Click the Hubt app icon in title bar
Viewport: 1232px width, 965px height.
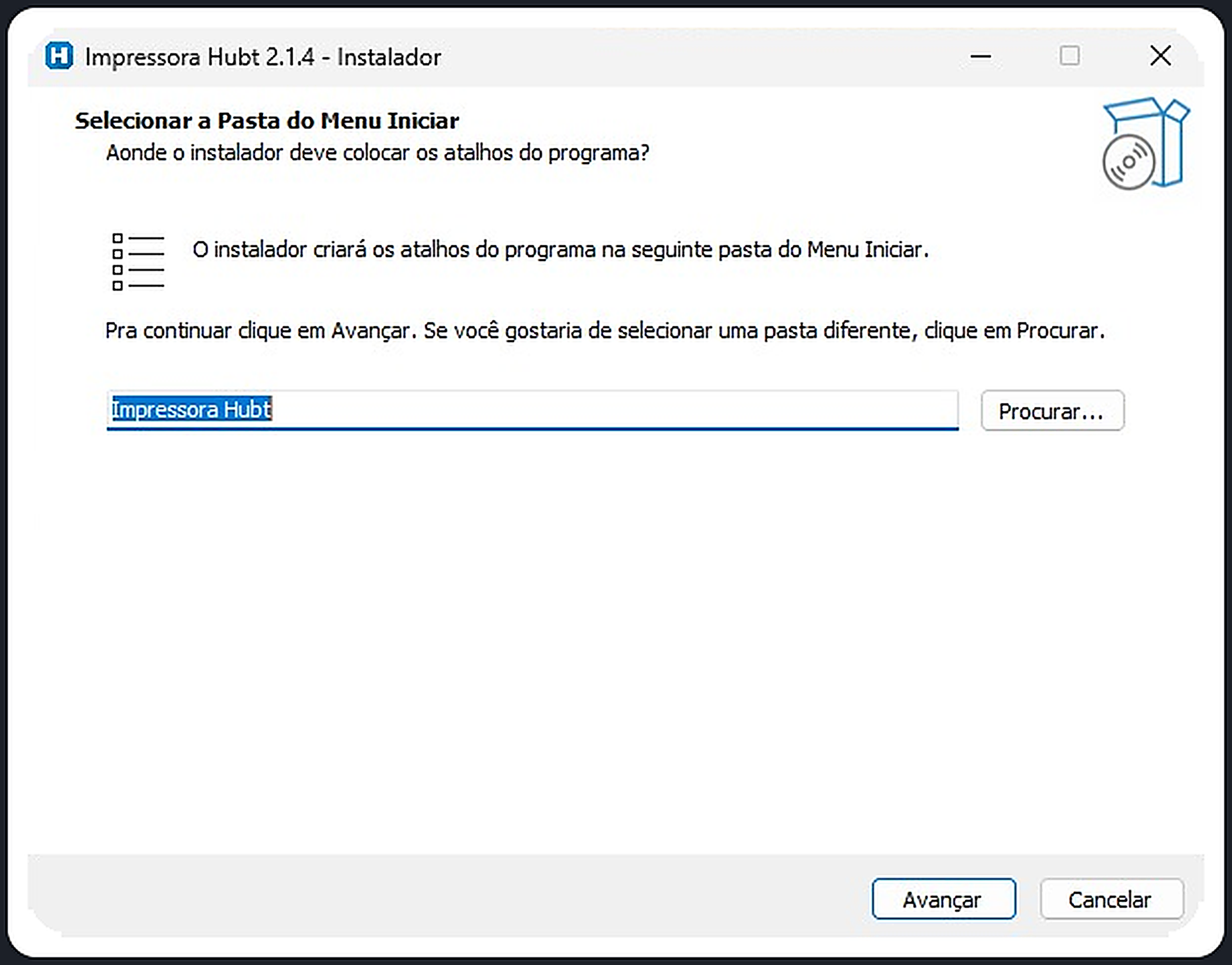59,56
